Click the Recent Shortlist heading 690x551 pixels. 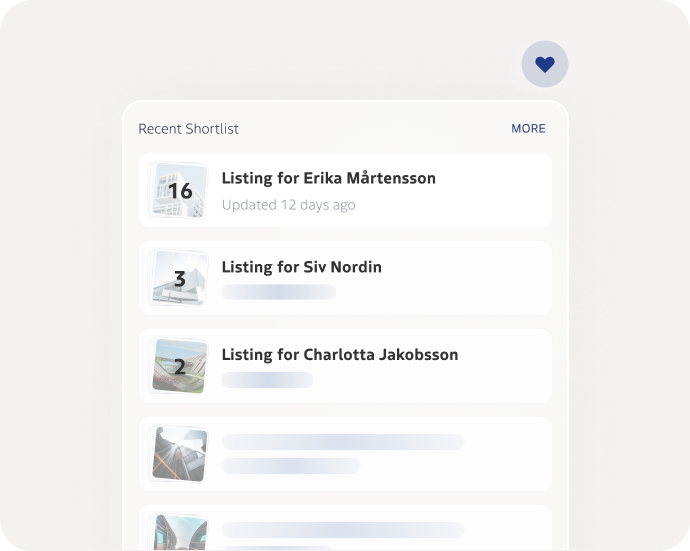[188, 129]
